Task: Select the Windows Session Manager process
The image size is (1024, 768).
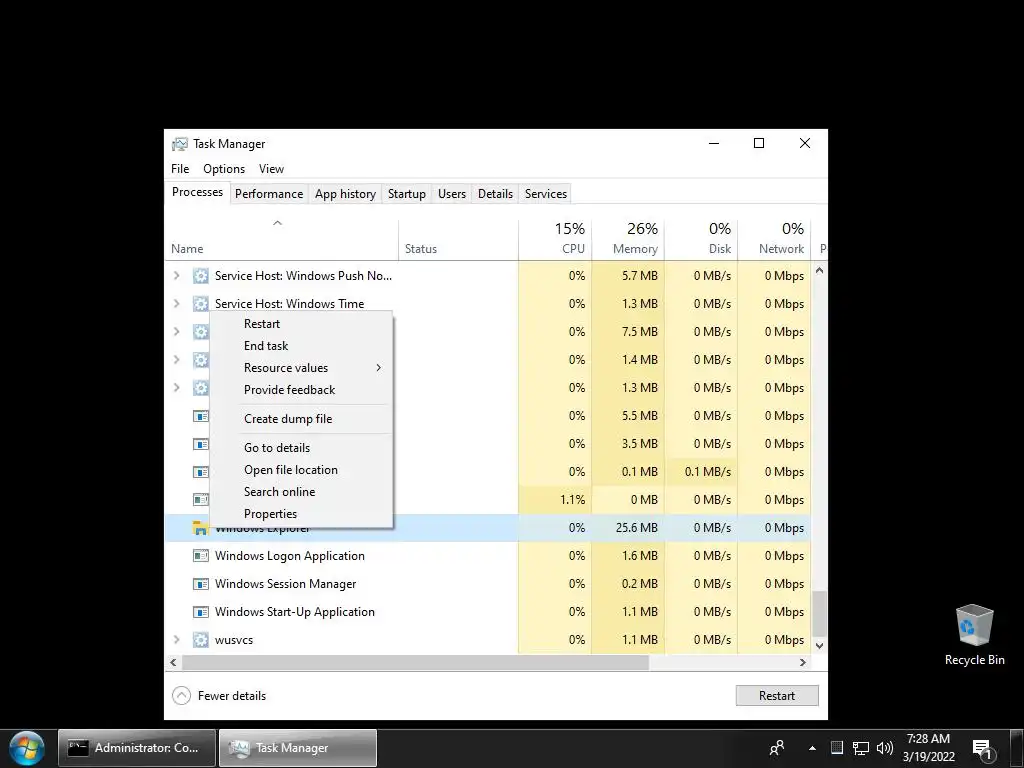Action: (x=488, y=584)
